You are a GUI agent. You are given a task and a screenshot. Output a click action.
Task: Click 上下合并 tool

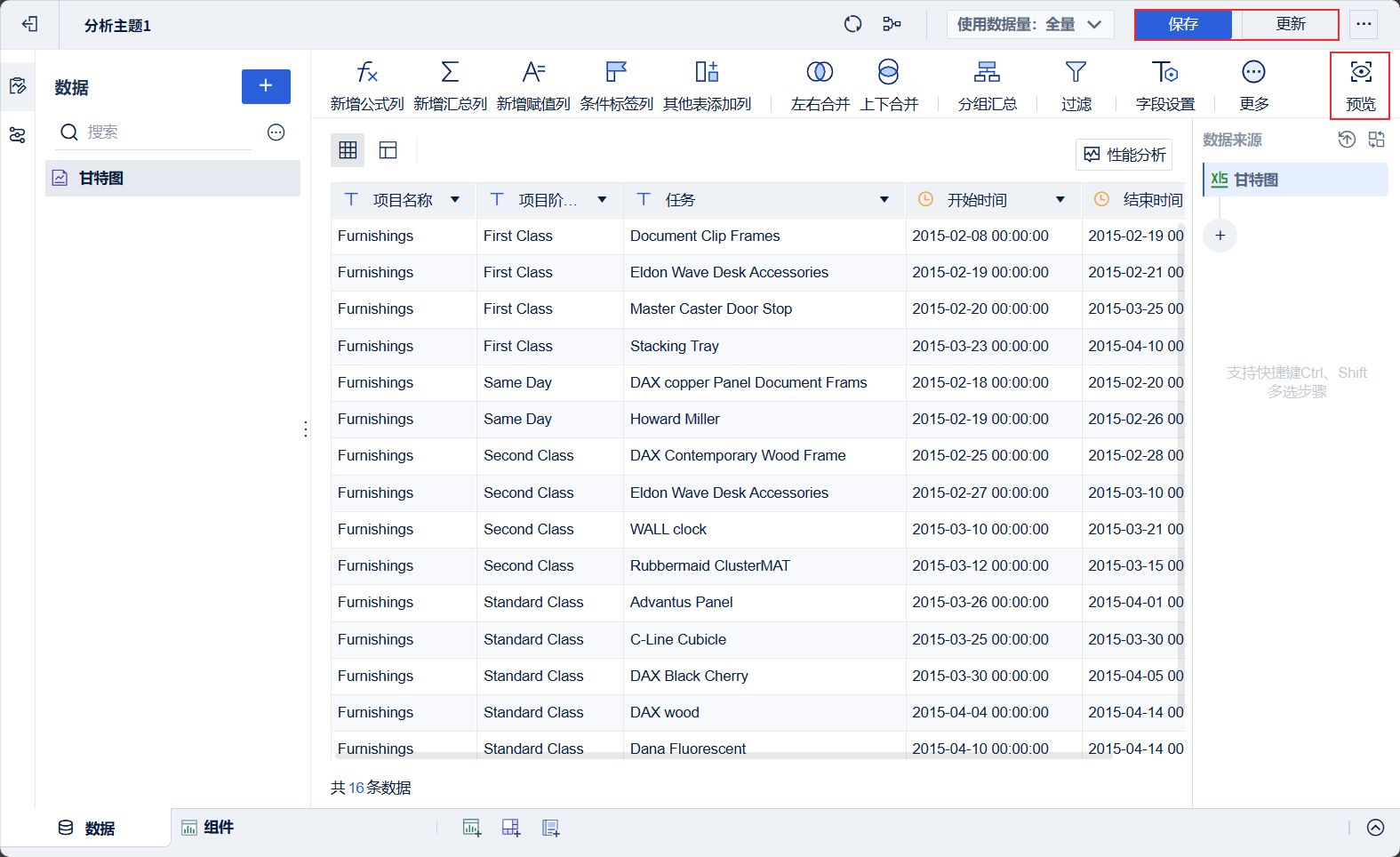(889, 86)
